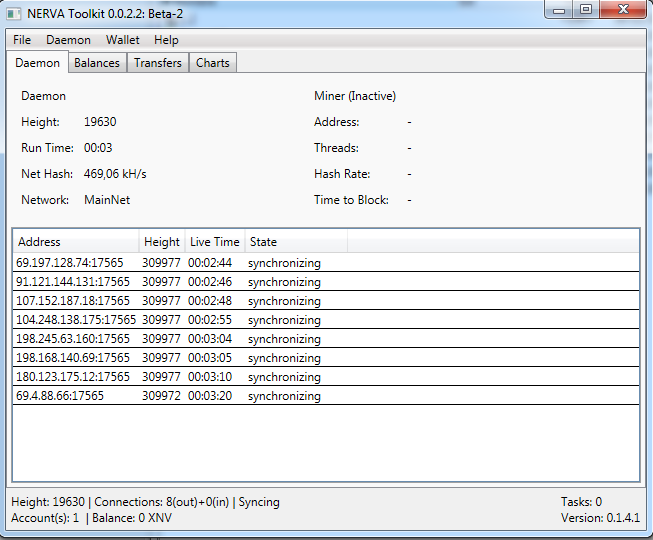
Task: Open the File menu
Action: (x=22, y=40)
